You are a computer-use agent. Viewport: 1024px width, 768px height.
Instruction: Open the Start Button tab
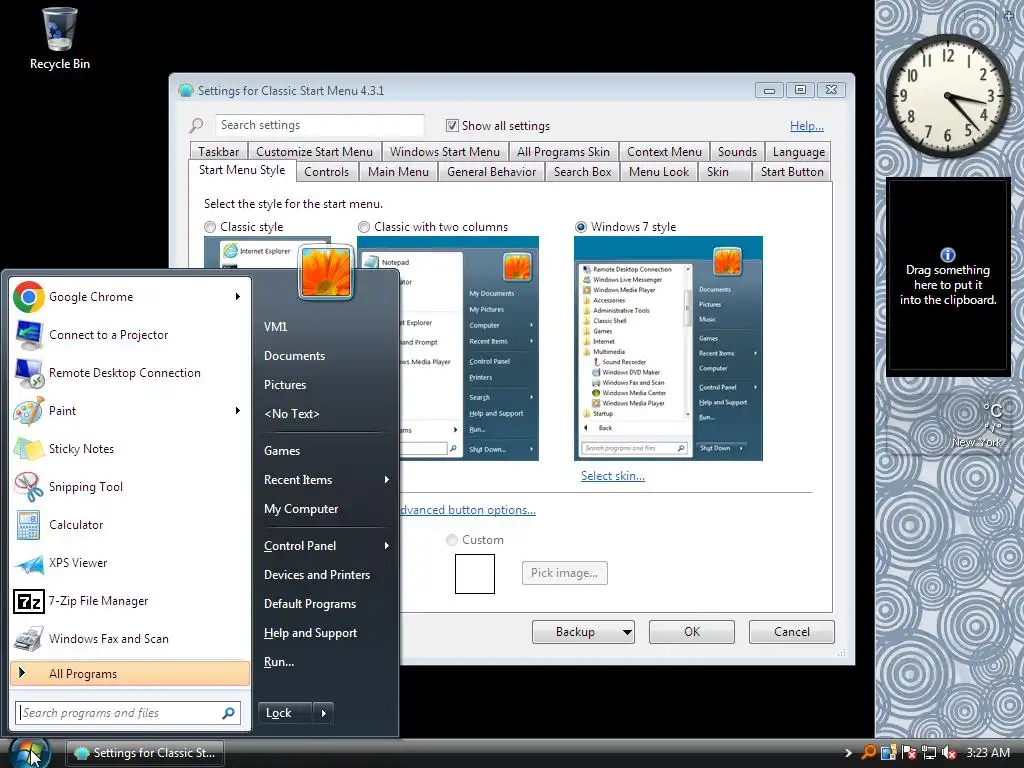point(792,172)
